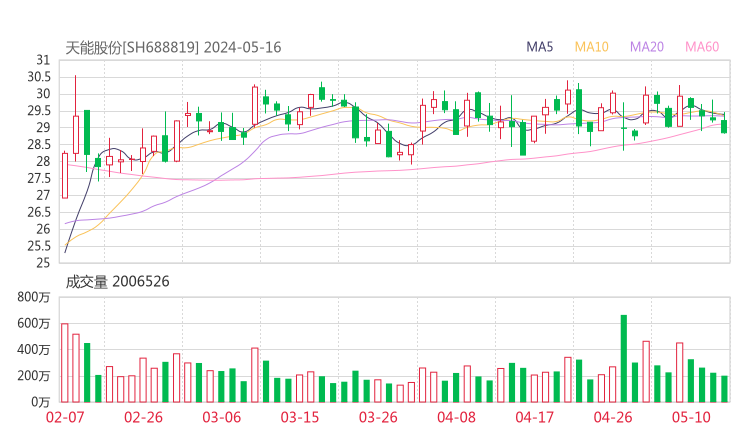Click the 03-26 date axis label

tap(378, 417)
